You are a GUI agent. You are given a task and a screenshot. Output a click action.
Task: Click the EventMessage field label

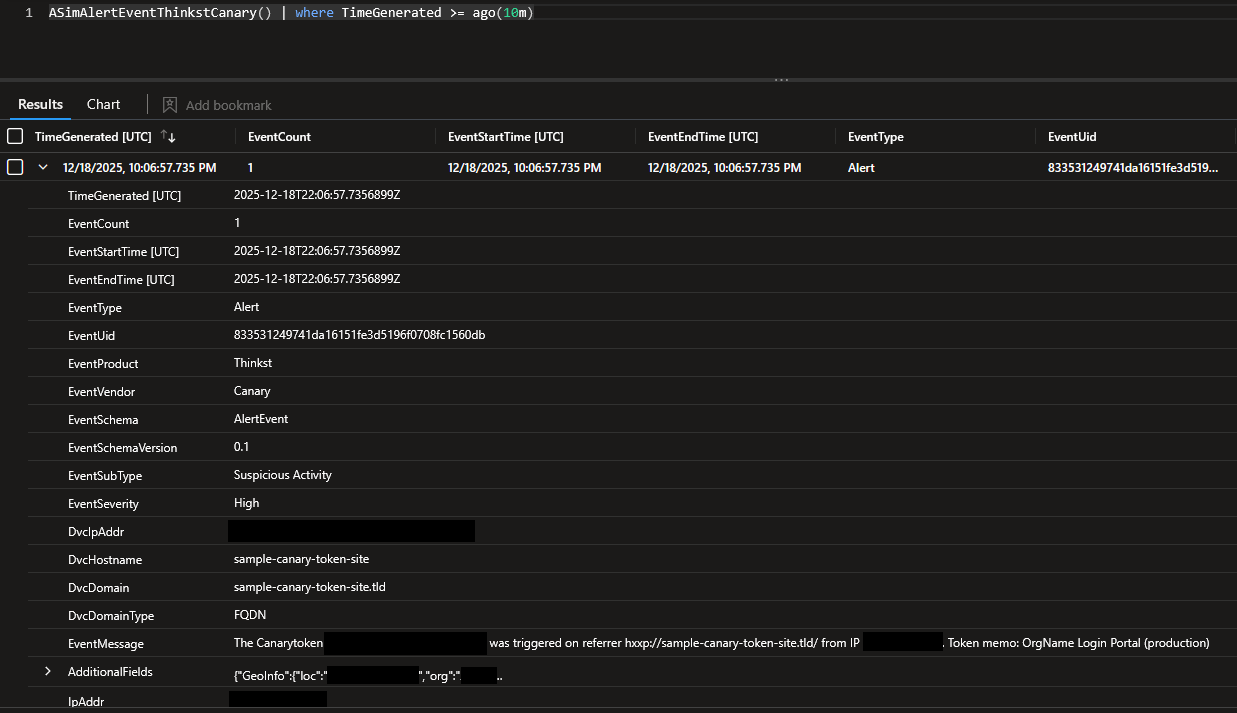pyautogui.click(x=106, y=644)
